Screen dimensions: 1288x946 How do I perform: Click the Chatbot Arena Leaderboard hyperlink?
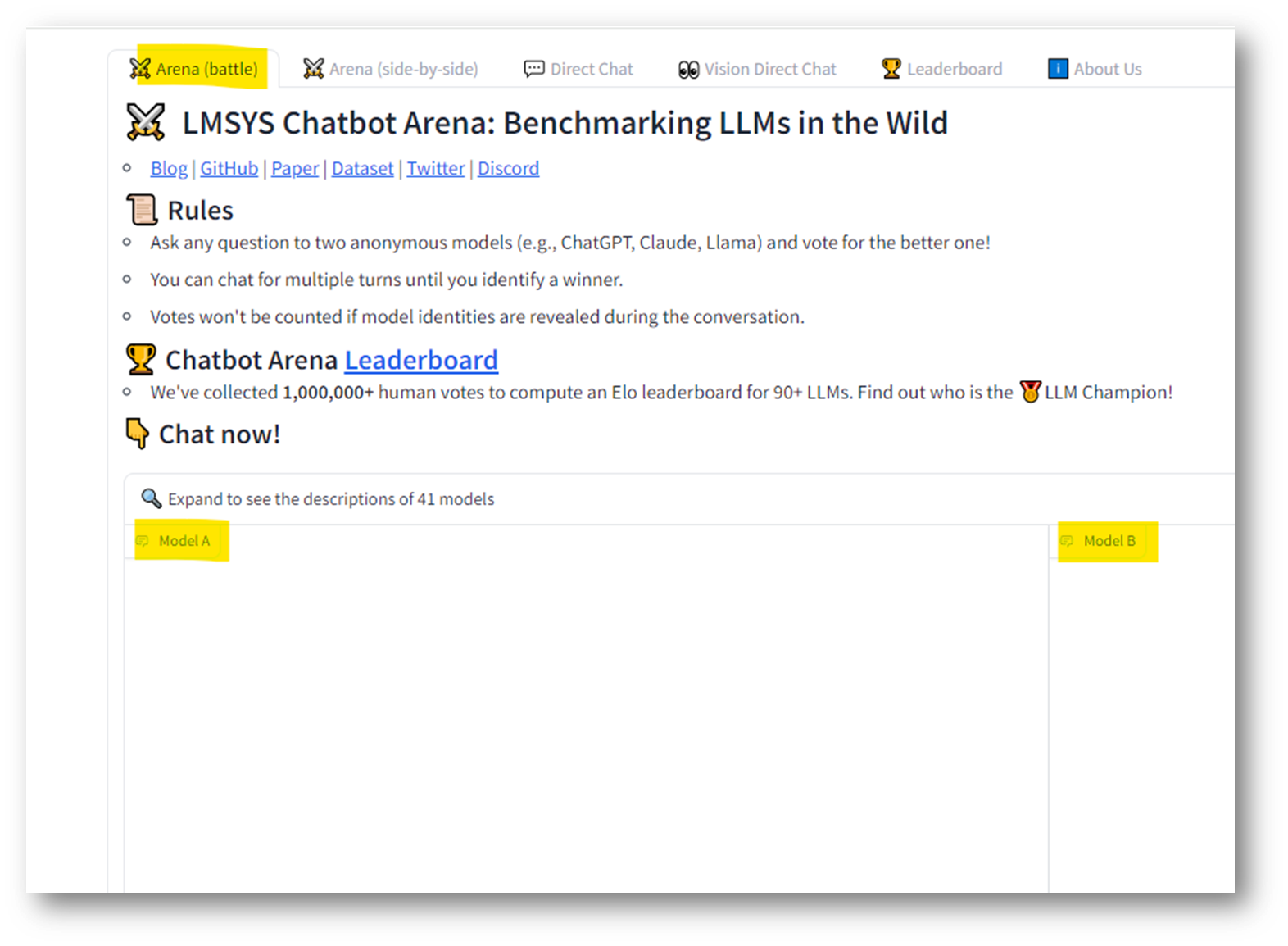(421, 360)
